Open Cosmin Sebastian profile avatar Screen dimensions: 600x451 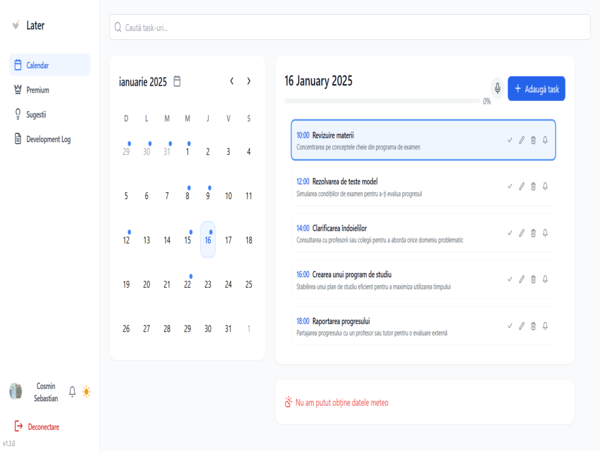pos(16,391)
